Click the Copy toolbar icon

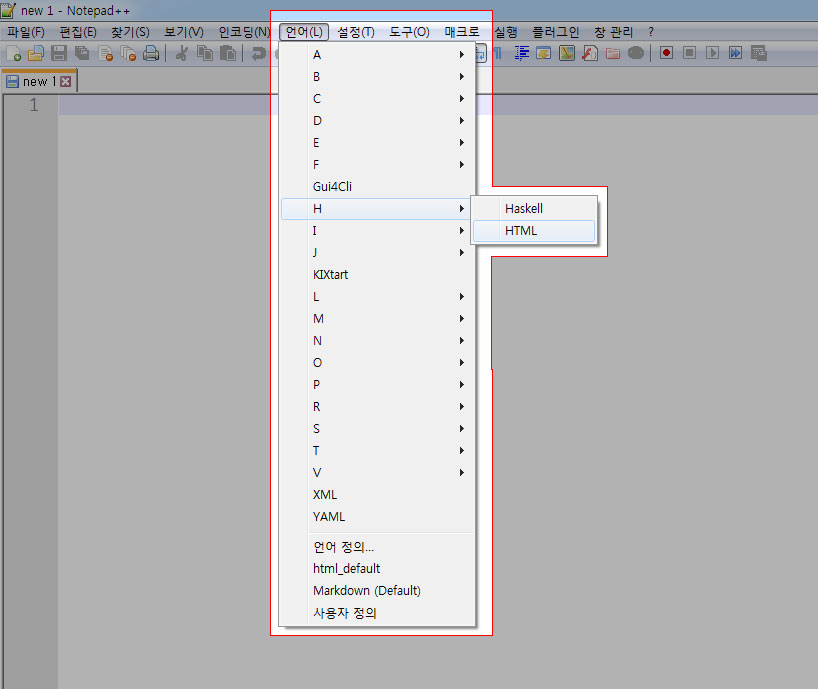204,53
